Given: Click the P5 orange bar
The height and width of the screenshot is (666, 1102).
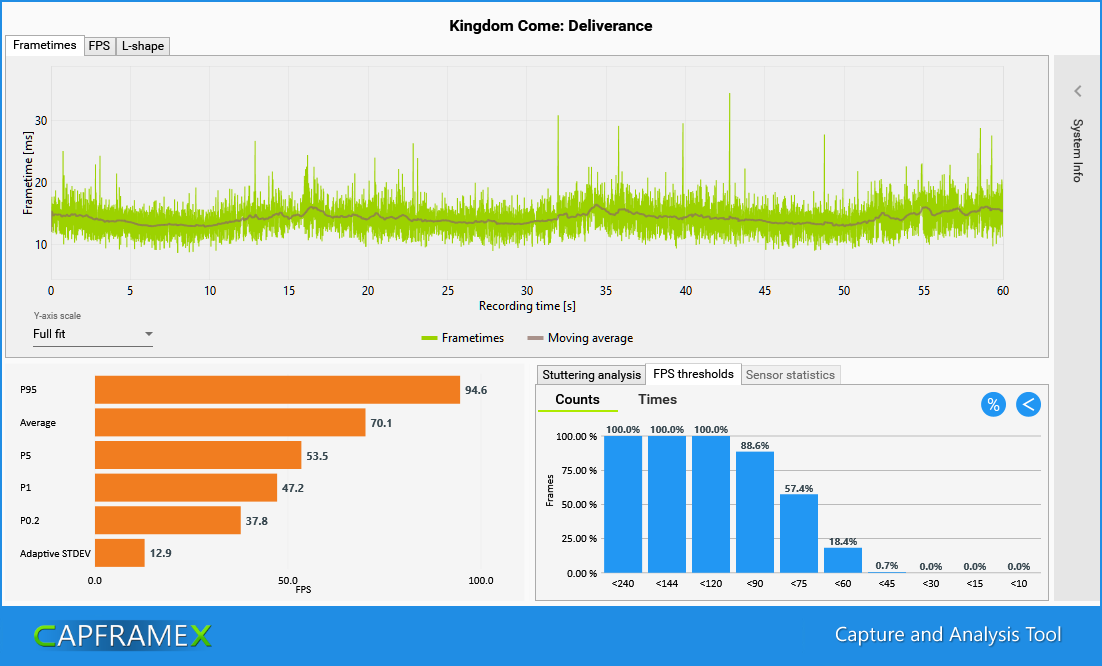Looking at the screenshot, I should click(198, 455).
